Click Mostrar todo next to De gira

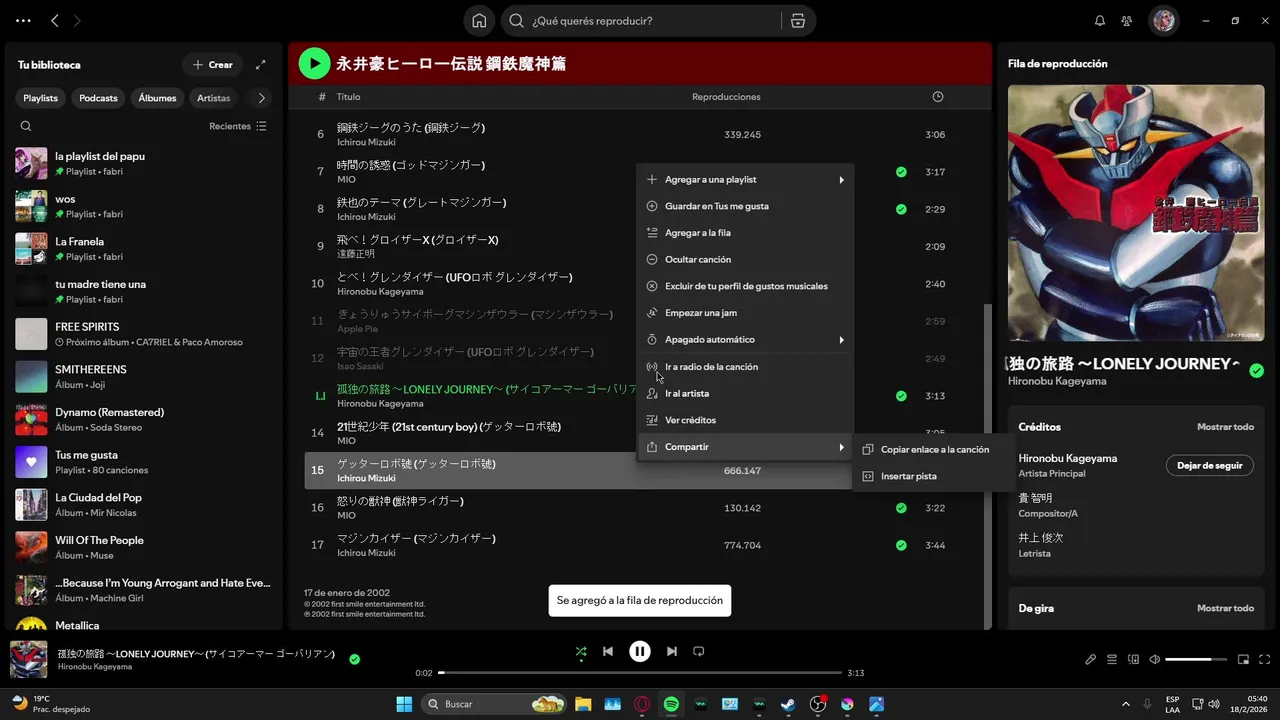pyautogui.click(x=1225, y=608)
